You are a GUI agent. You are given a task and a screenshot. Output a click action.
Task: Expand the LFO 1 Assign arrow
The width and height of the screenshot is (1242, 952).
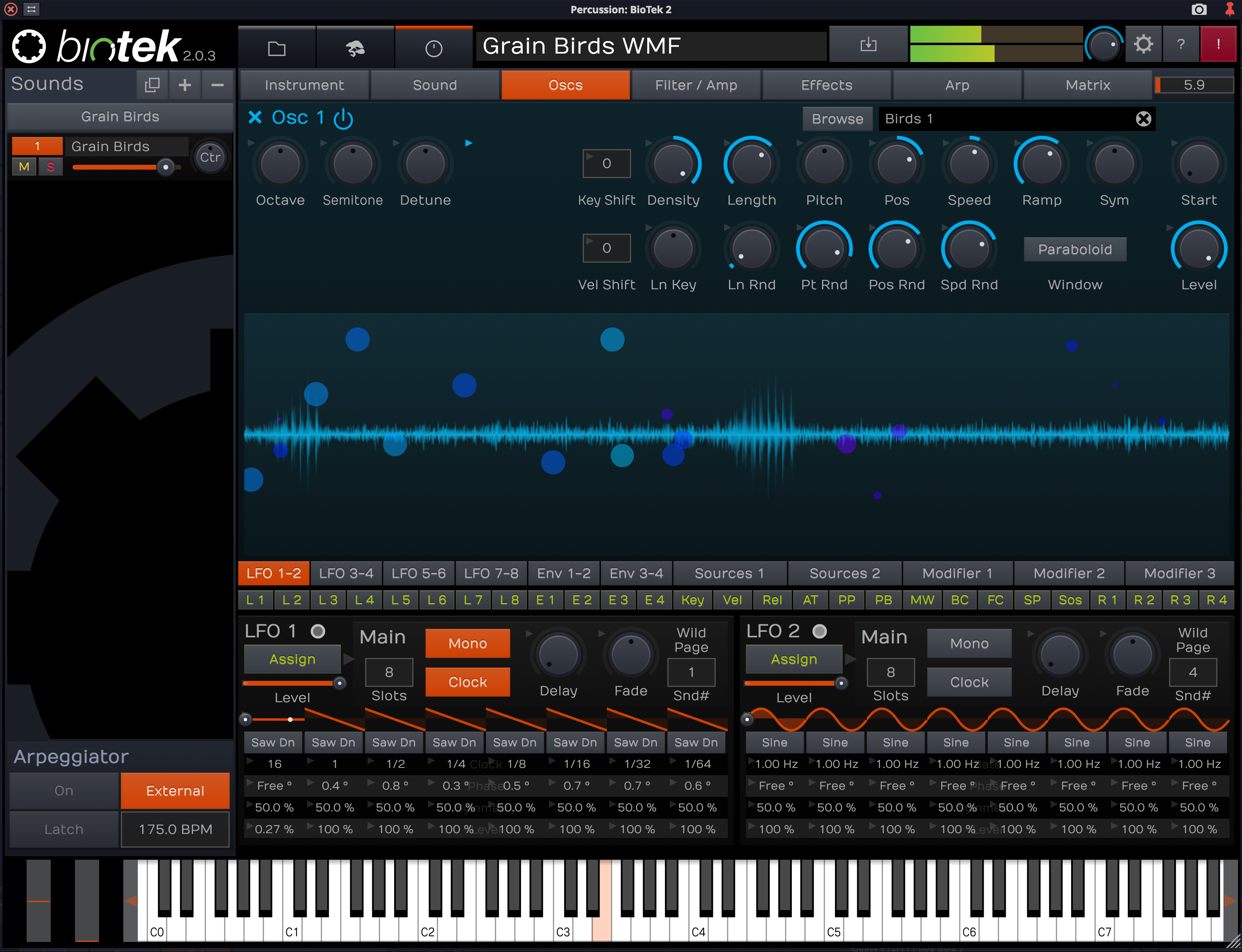pos(348,659)
